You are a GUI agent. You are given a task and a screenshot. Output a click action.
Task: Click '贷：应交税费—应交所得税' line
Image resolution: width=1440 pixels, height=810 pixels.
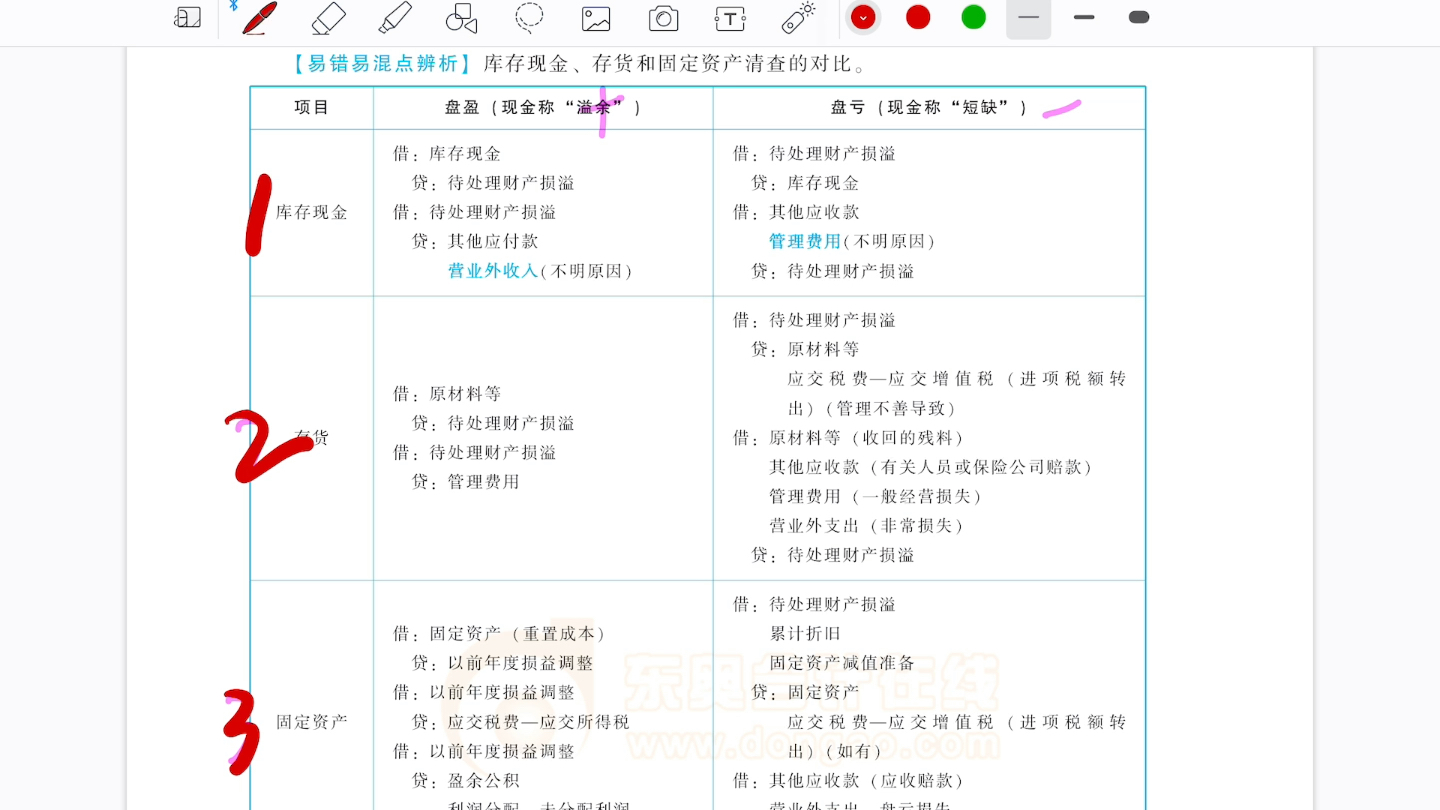pyautogui.click(x=520, y=721)
